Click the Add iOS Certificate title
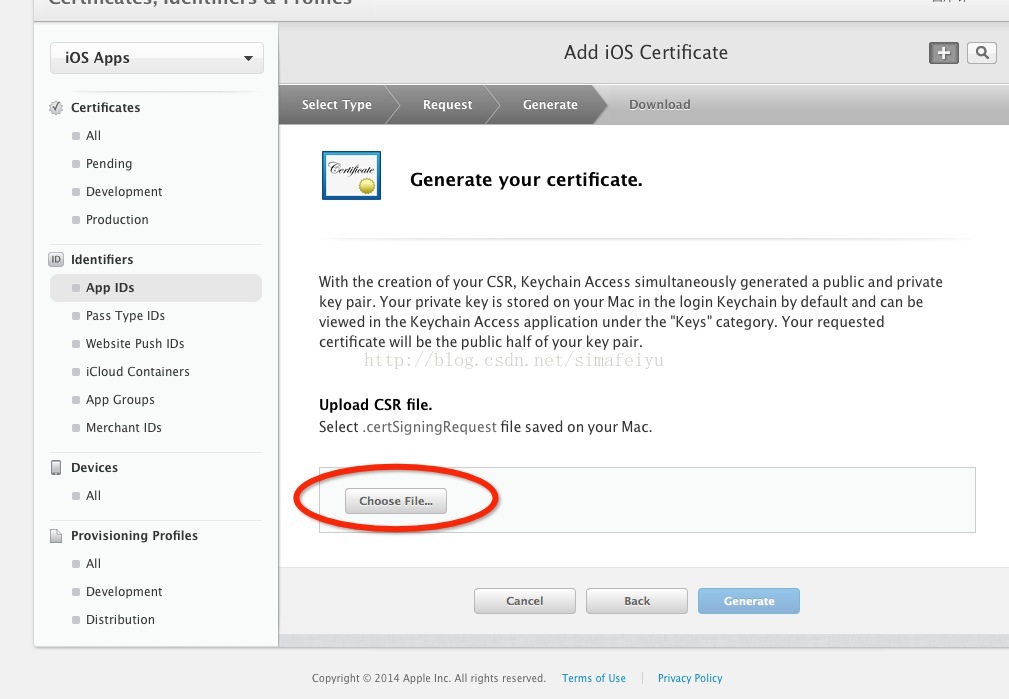The height and width of the screenshot is (699, 1009). (x=646, y=52)
